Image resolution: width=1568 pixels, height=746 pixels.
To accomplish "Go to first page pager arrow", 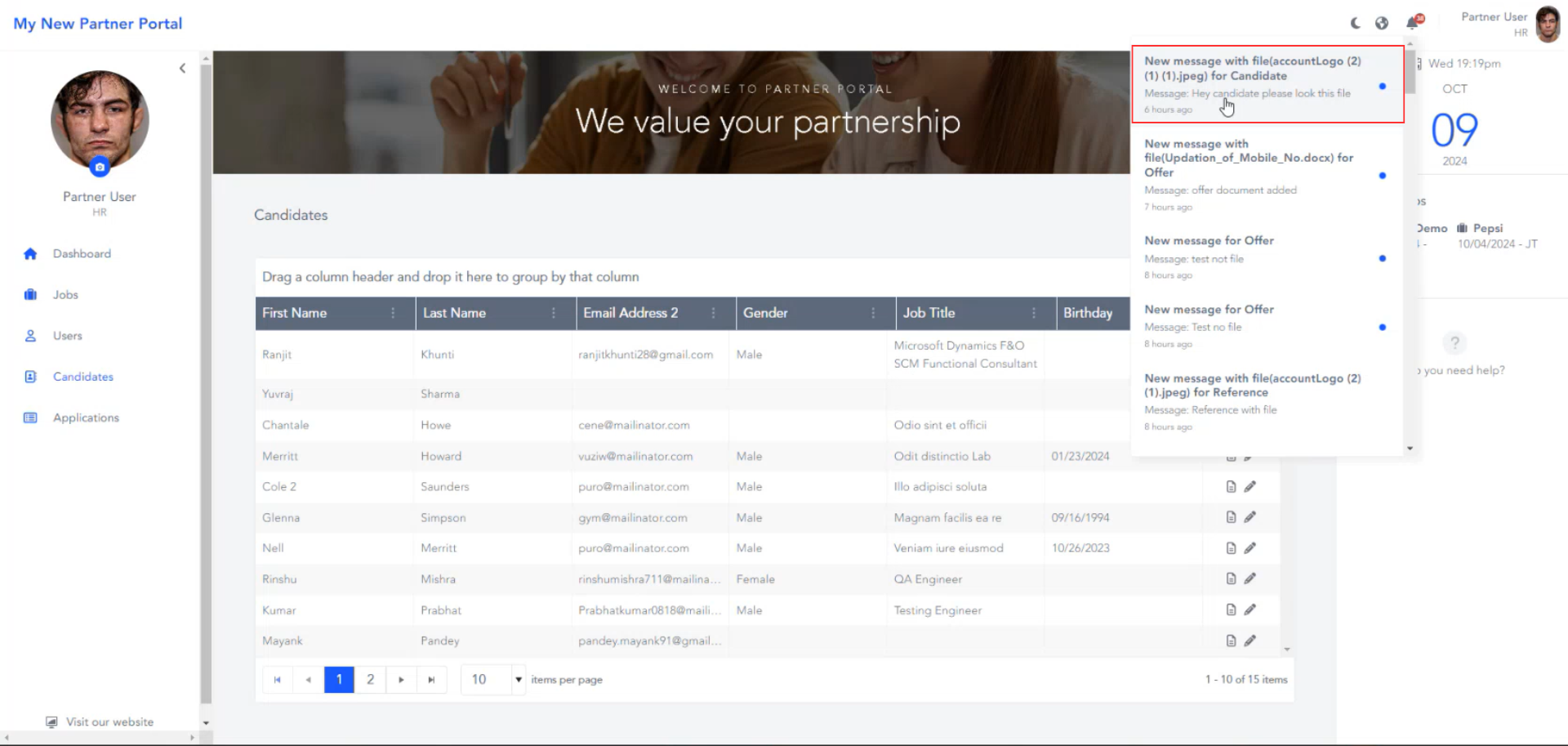I will 278,680.
